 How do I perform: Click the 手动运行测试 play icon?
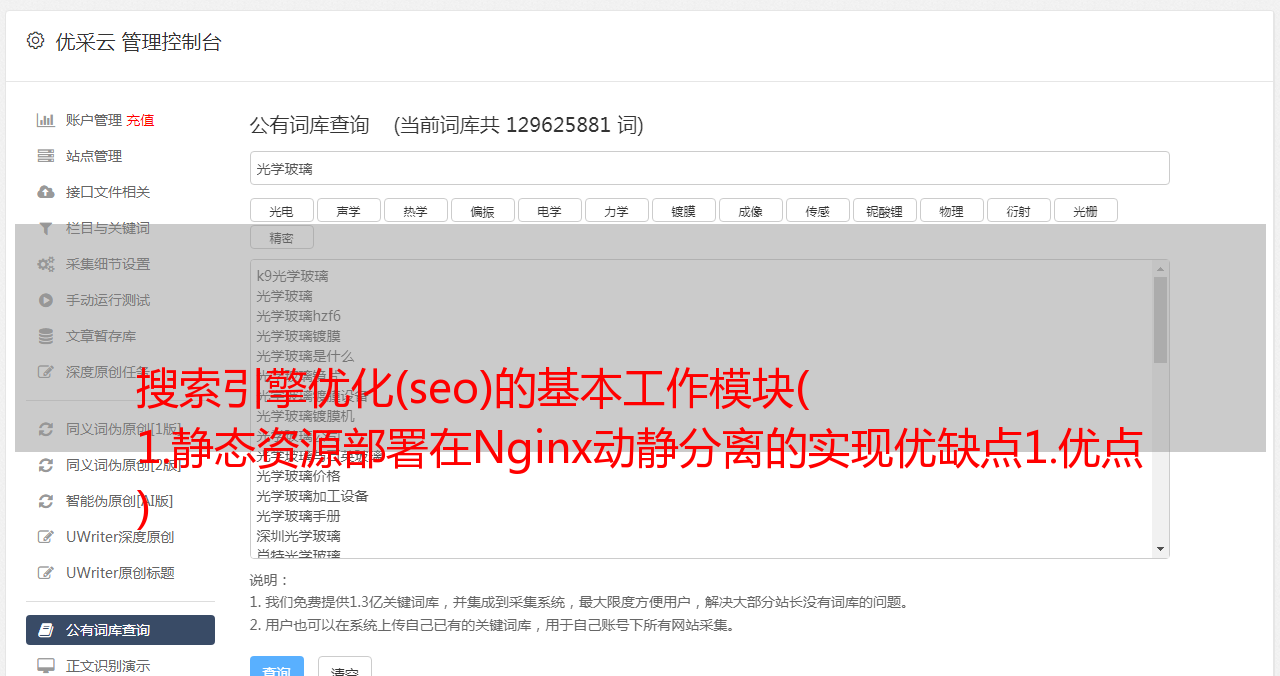[x=45, y=300]
